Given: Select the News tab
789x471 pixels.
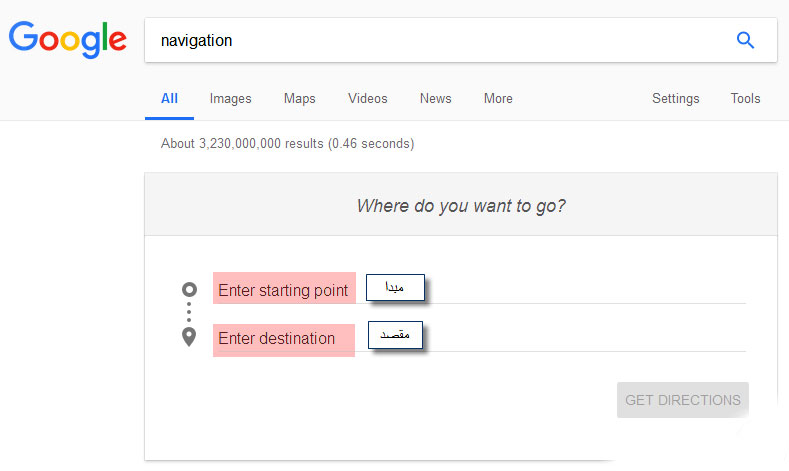Looking at the screenshot, I should point(435,98).
